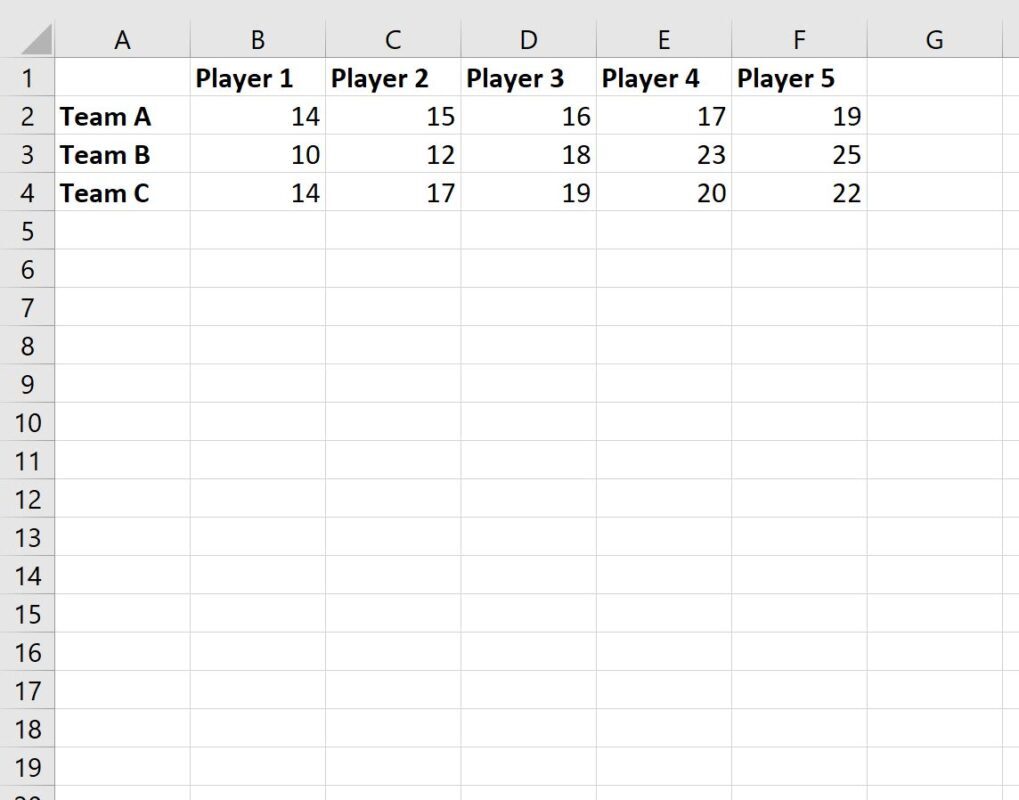Select cell D2 containing 16
Screen dimensions: 1019x800
(x=528, y=116)
